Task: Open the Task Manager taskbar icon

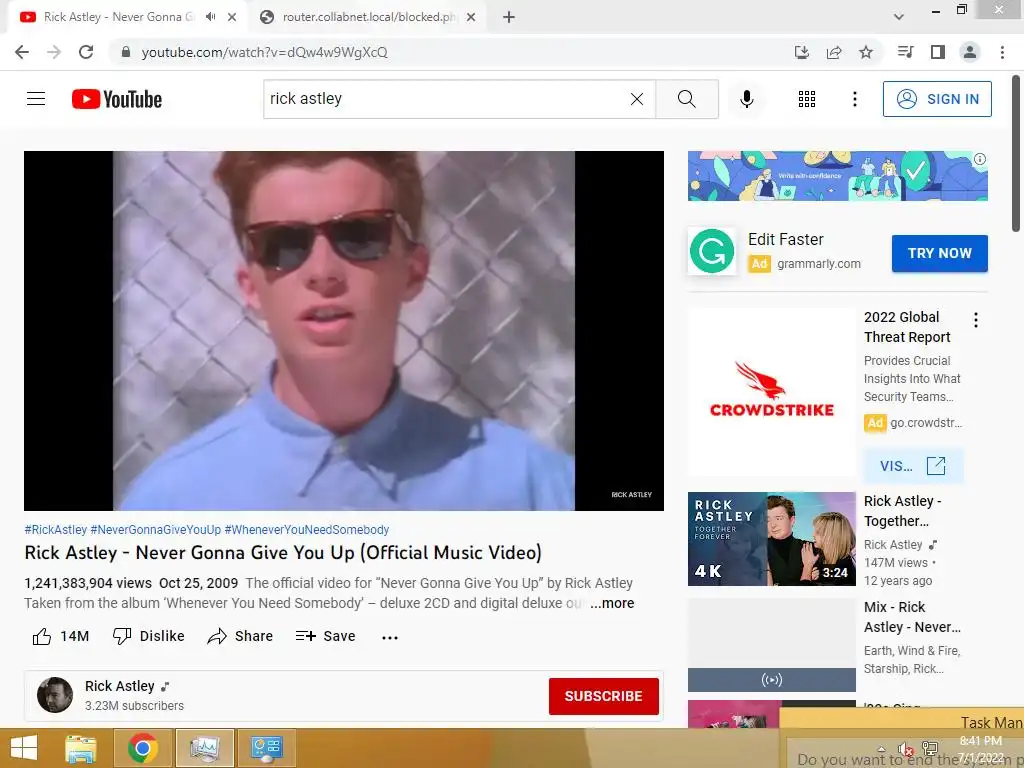Action: click(x=205, y=748)
